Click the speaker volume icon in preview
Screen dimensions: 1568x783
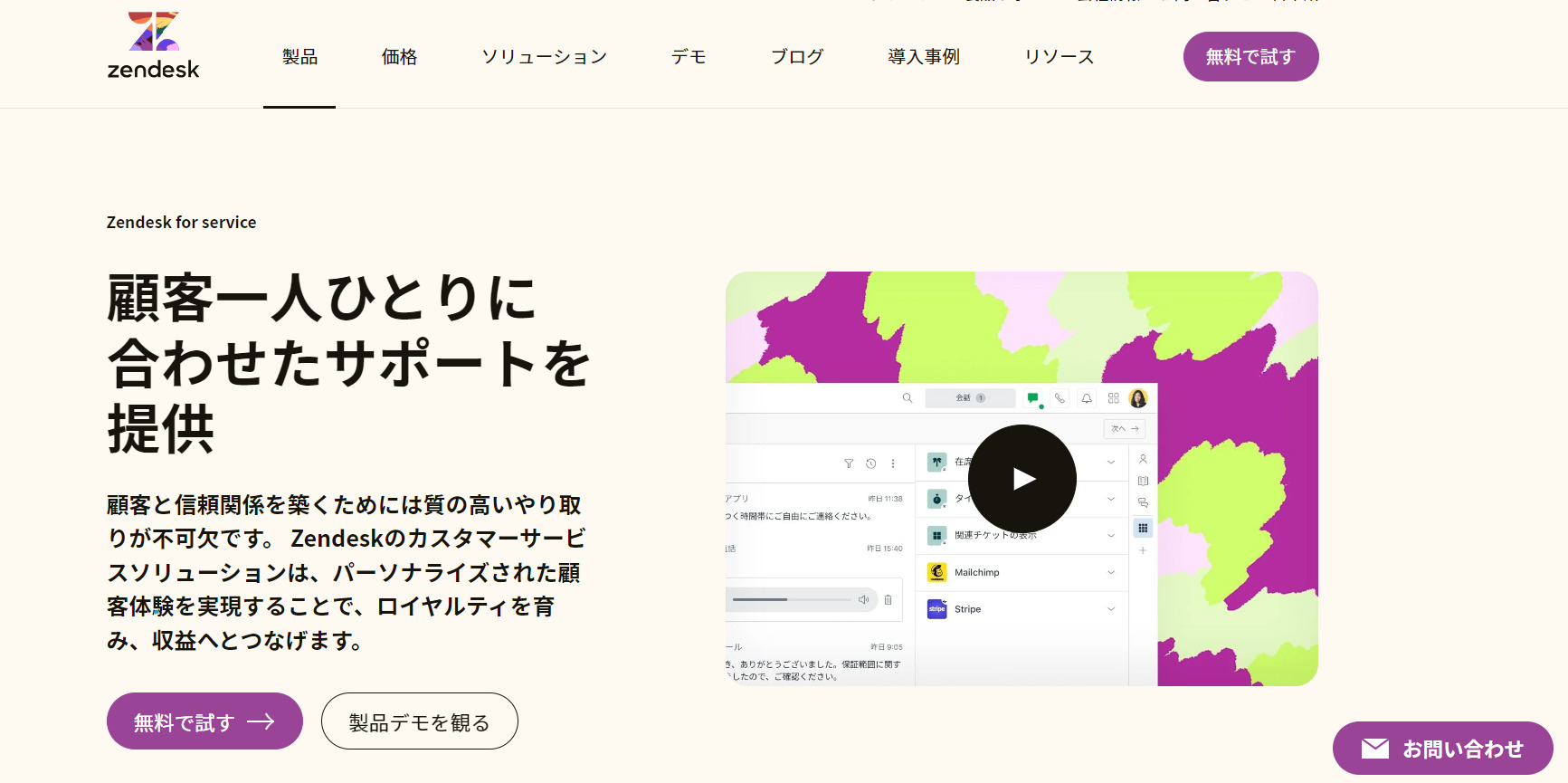[x=864, y=599]
